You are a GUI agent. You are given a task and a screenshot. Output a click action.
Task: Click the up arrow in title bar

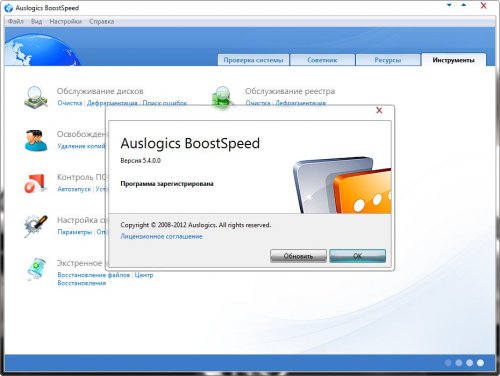464,5
